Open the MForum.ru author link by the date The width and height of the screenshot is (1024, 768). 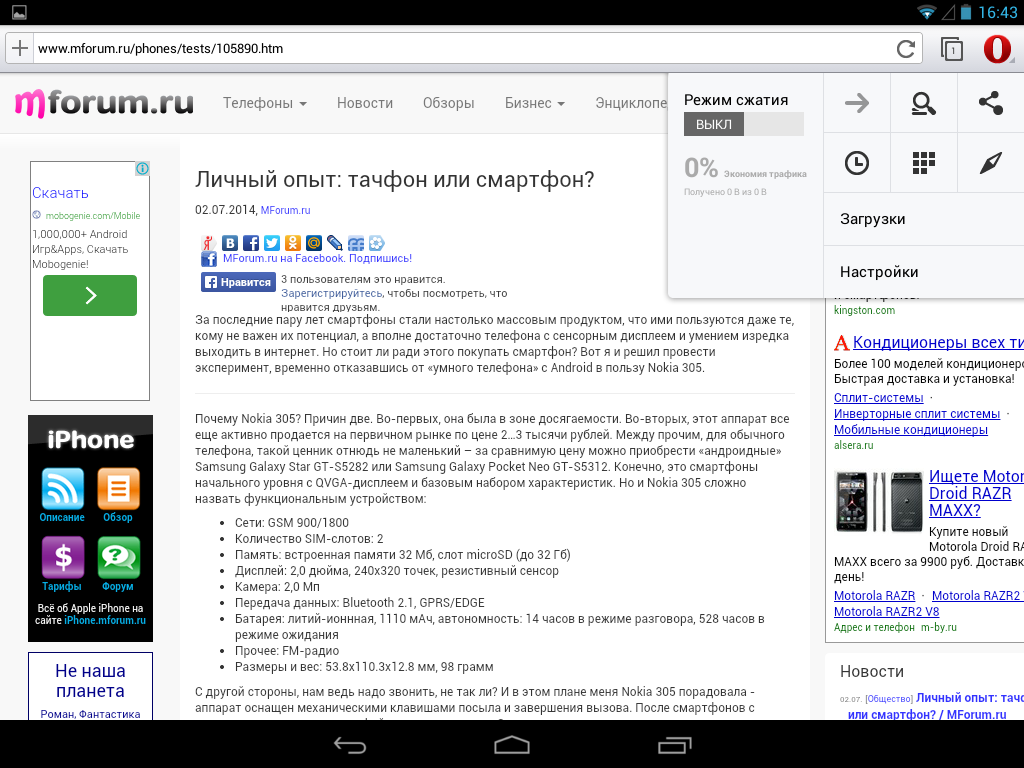285,210
